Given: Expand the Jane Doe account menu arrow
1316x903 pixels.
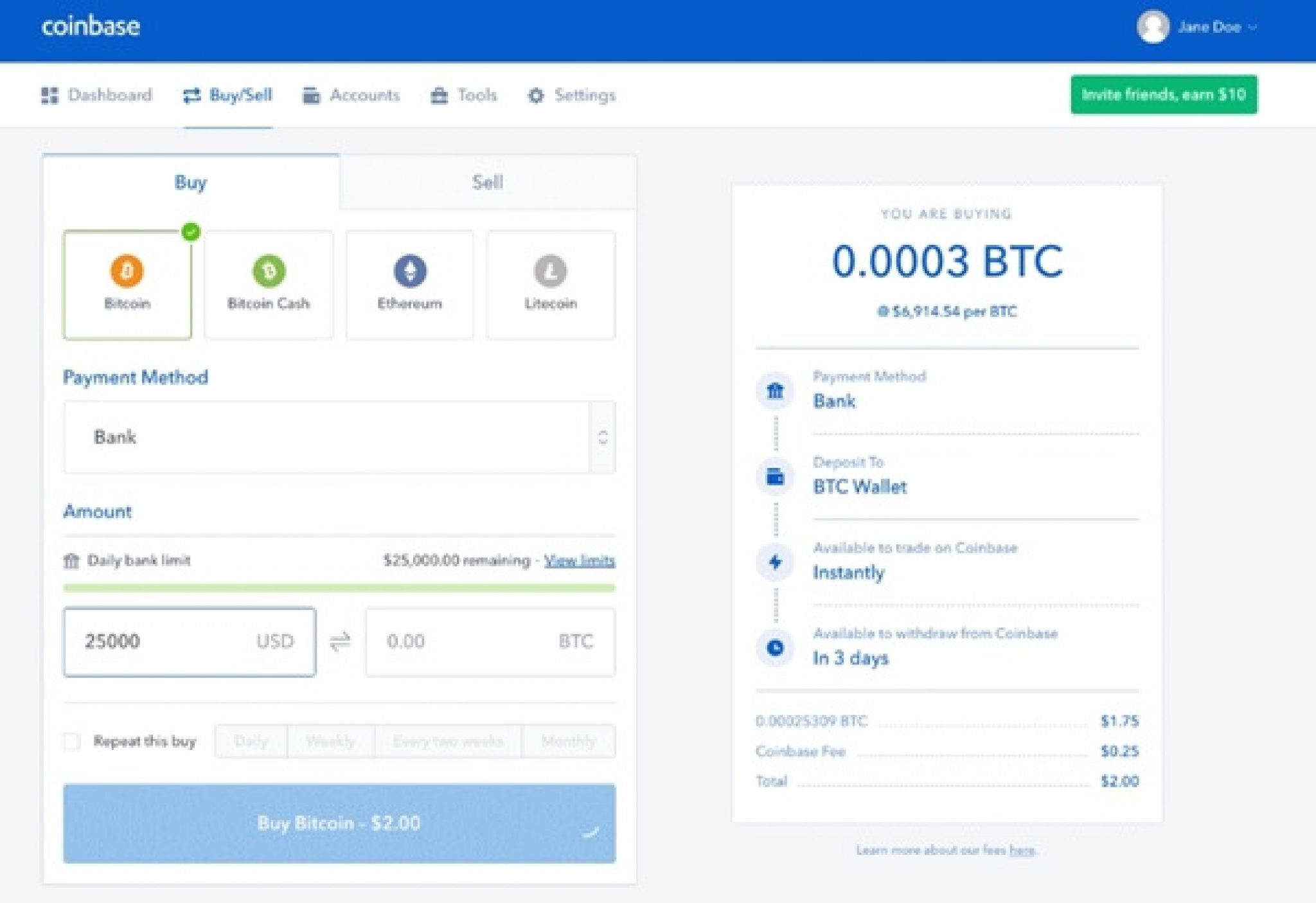Looking at the screenshot, I should click(1252, 27).
